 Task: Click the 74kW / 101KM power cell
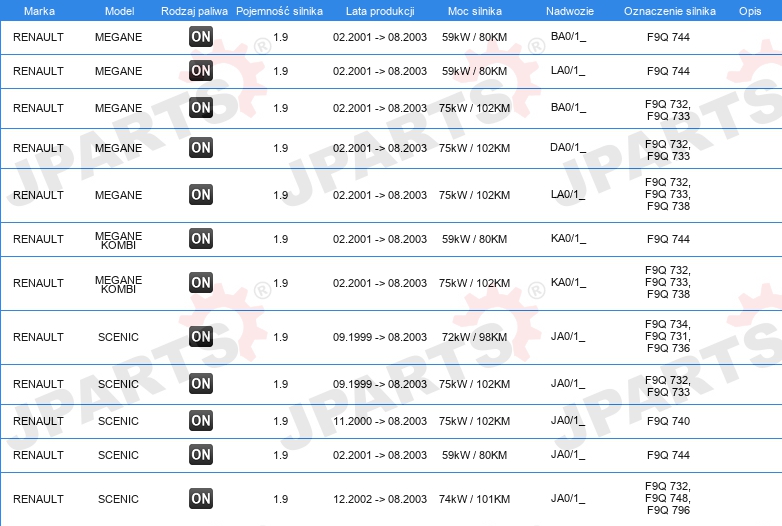tap(474, 499)
